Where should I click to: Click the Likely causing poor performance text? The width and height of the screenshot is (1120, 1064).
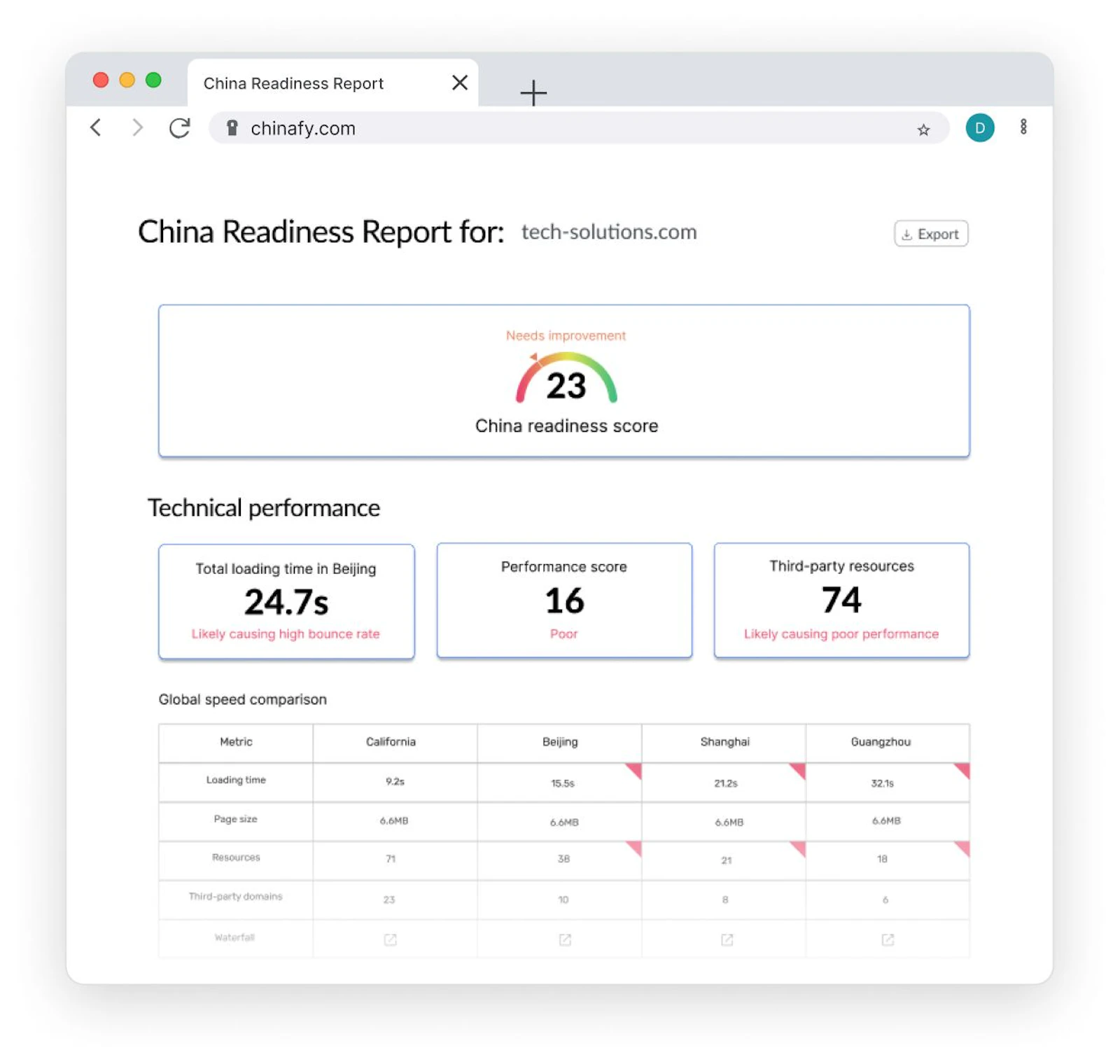click(841, 633)
